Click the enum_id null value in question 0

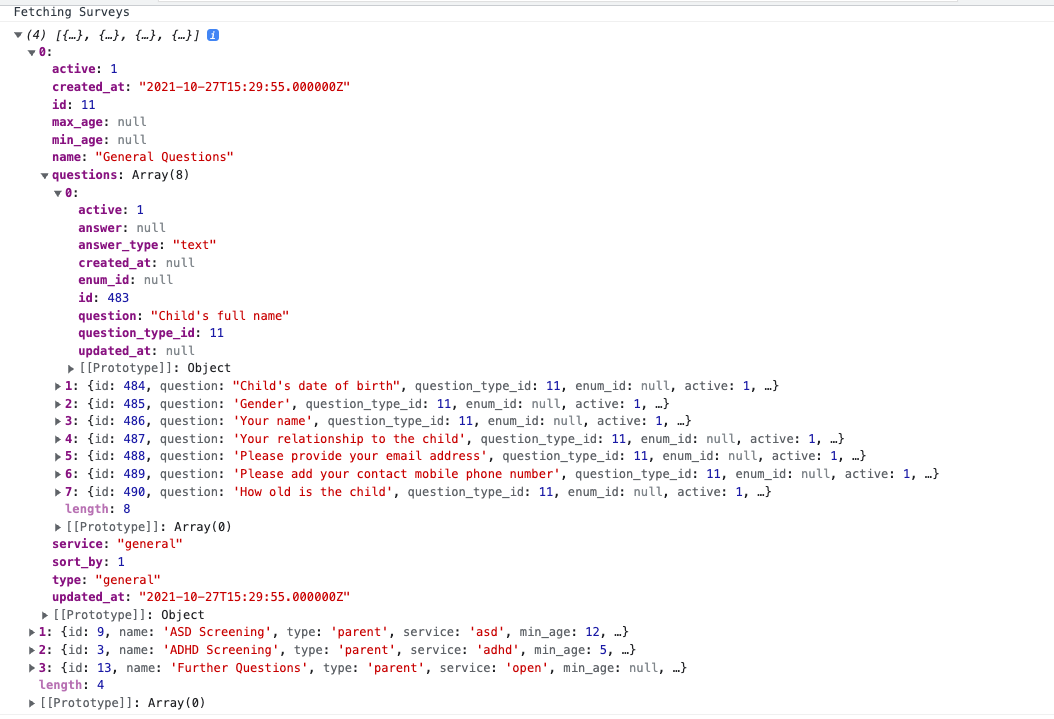(x=158, y=280)
